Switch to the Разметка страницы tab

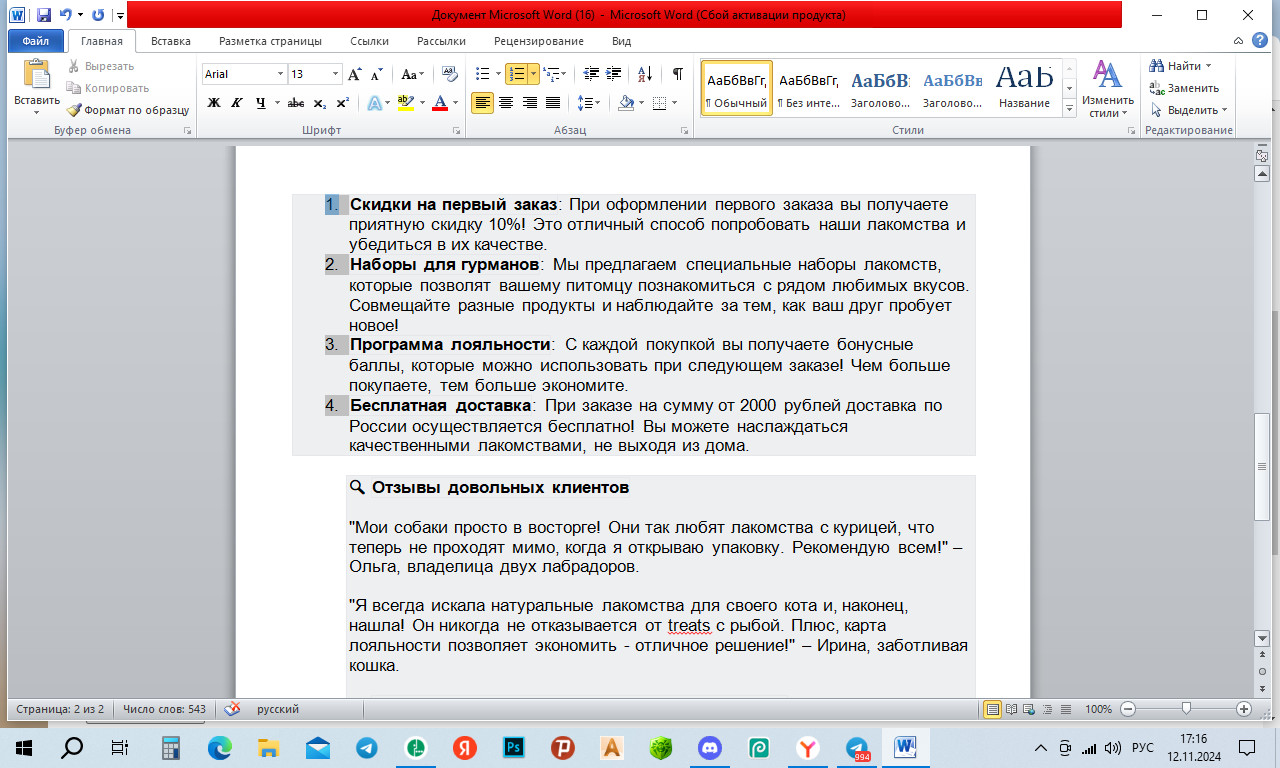[x=270, y=41]
